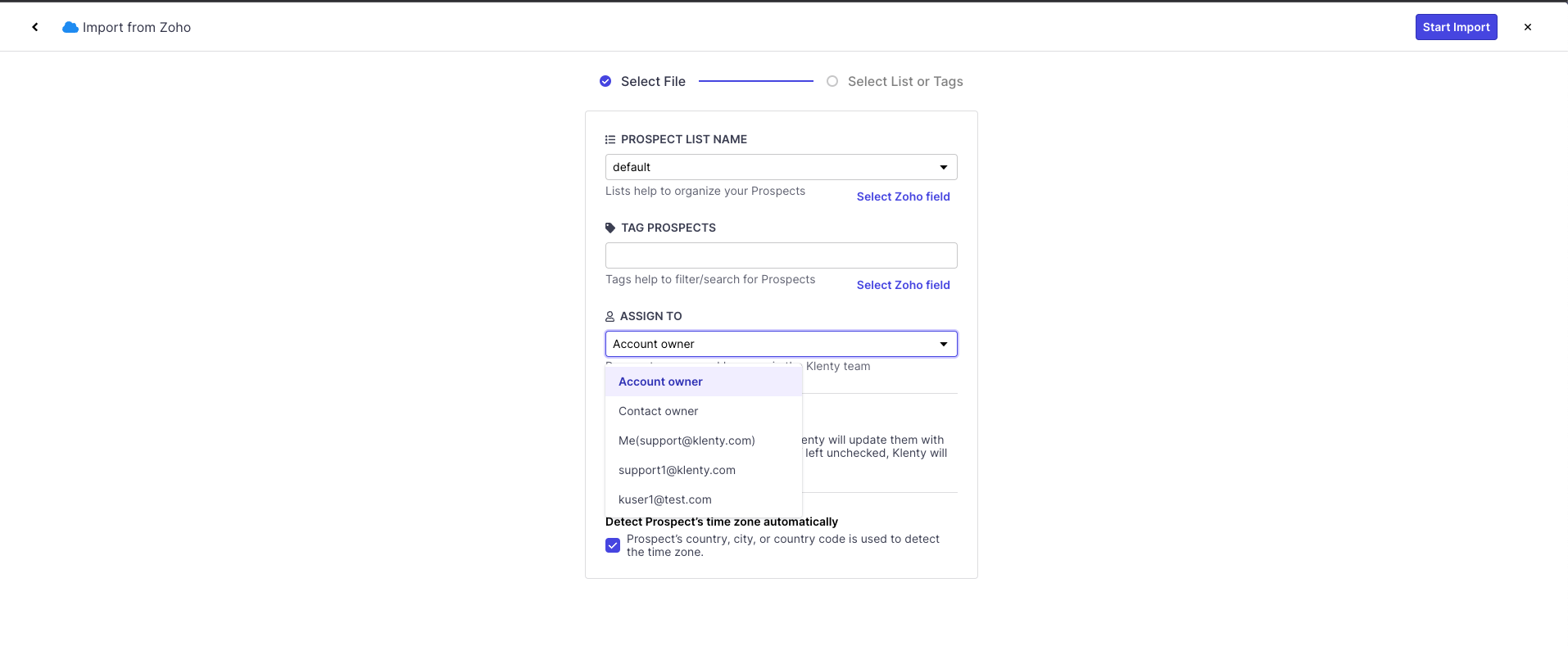The height and width of the screenshot is (646, 1568).
Task: Click the Assign To person icon
Action: [610, 316]
